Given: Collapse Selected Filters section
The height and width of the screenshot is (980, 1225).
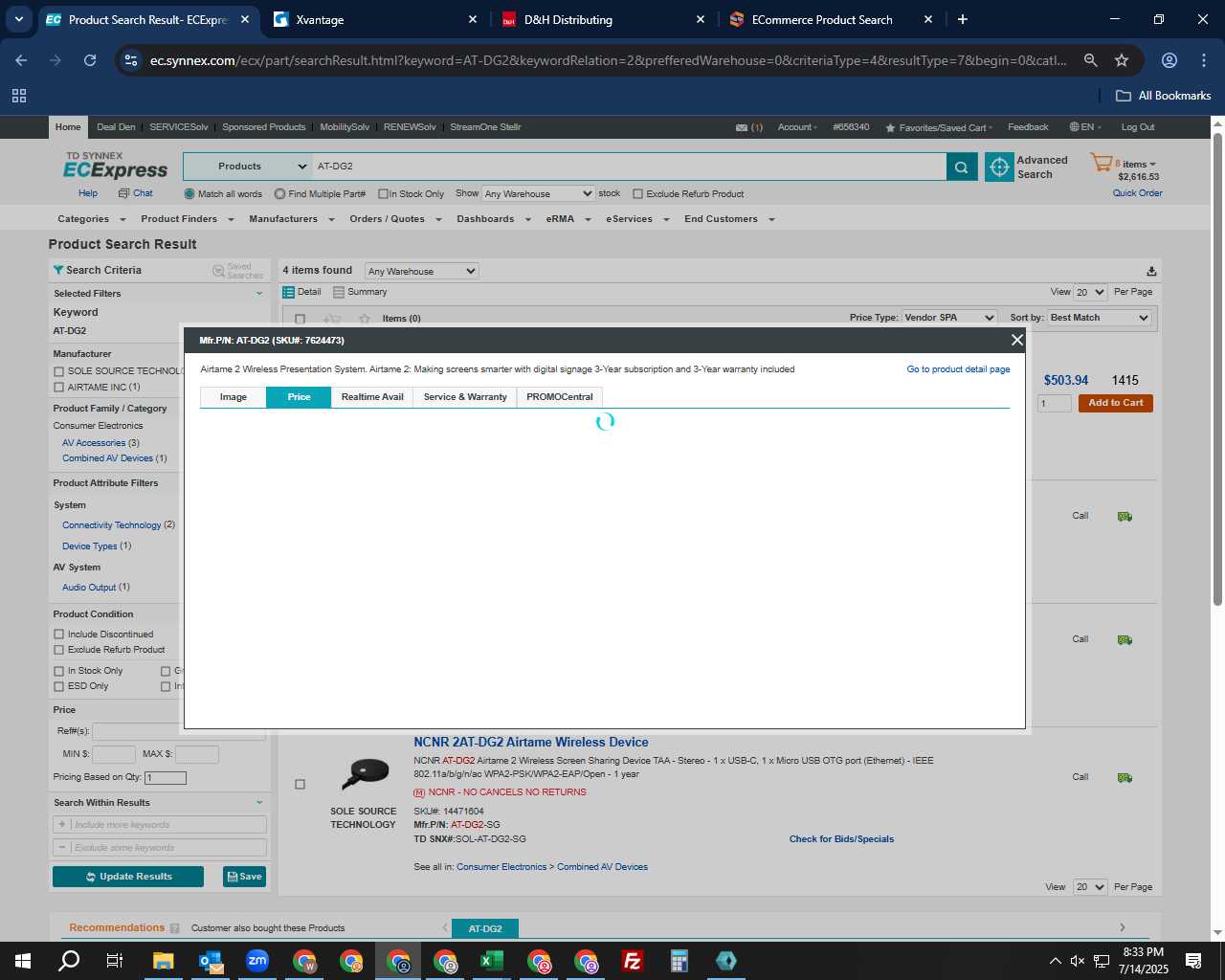Looking at the screenshot, I should coord(258,294).
